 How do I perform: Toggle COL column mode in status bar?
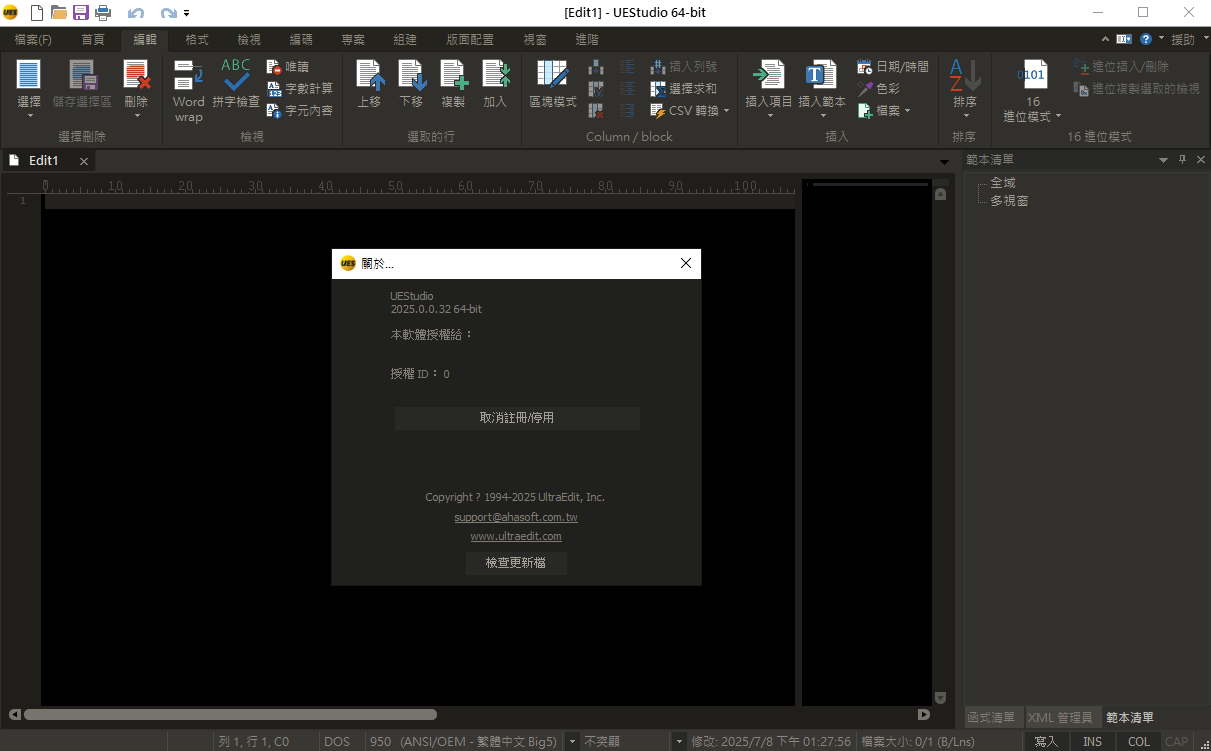coord(1139,742)
